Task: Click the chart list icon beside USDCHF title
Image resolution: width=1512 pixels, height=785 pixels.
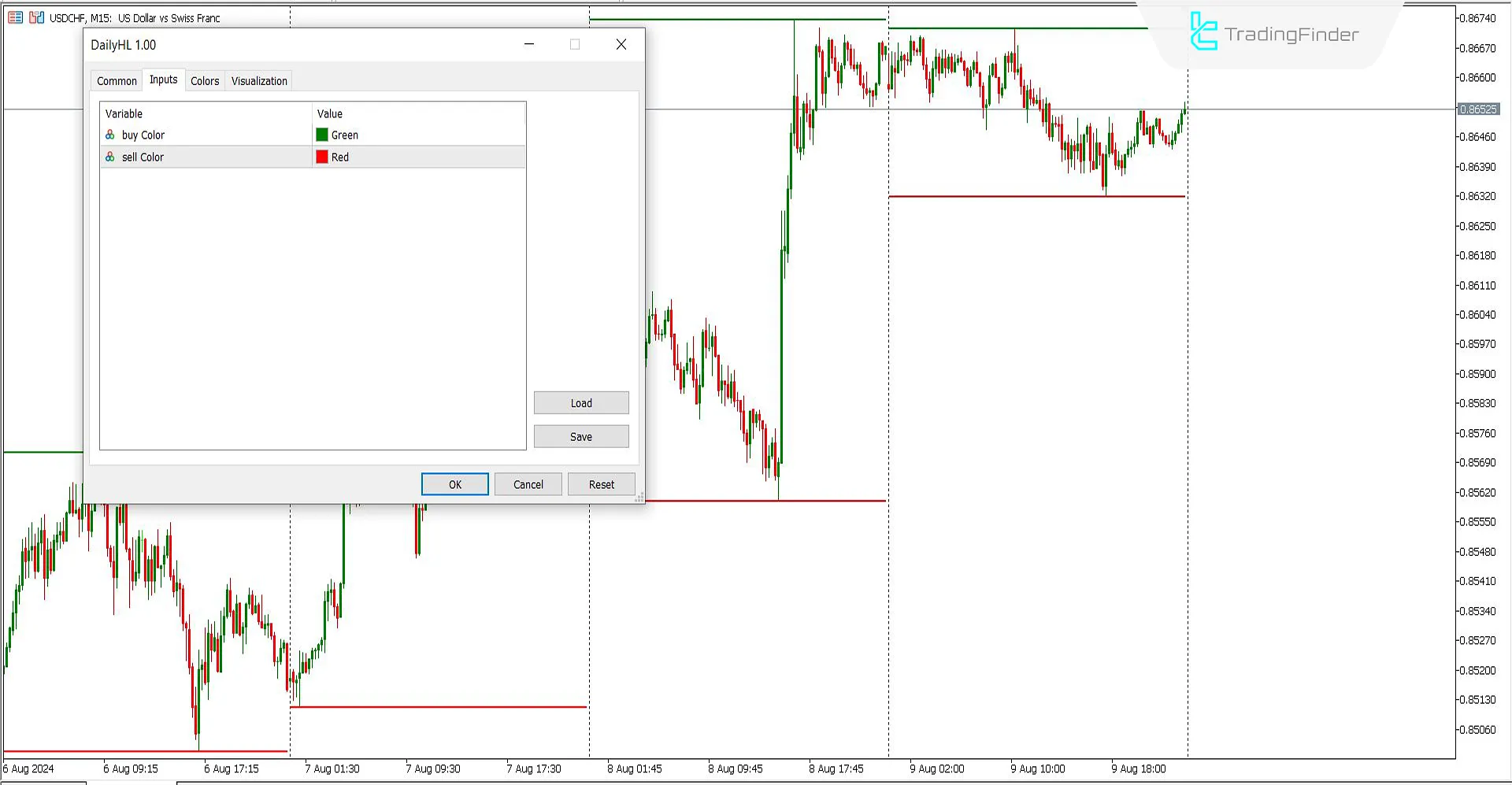Action: 15,17
